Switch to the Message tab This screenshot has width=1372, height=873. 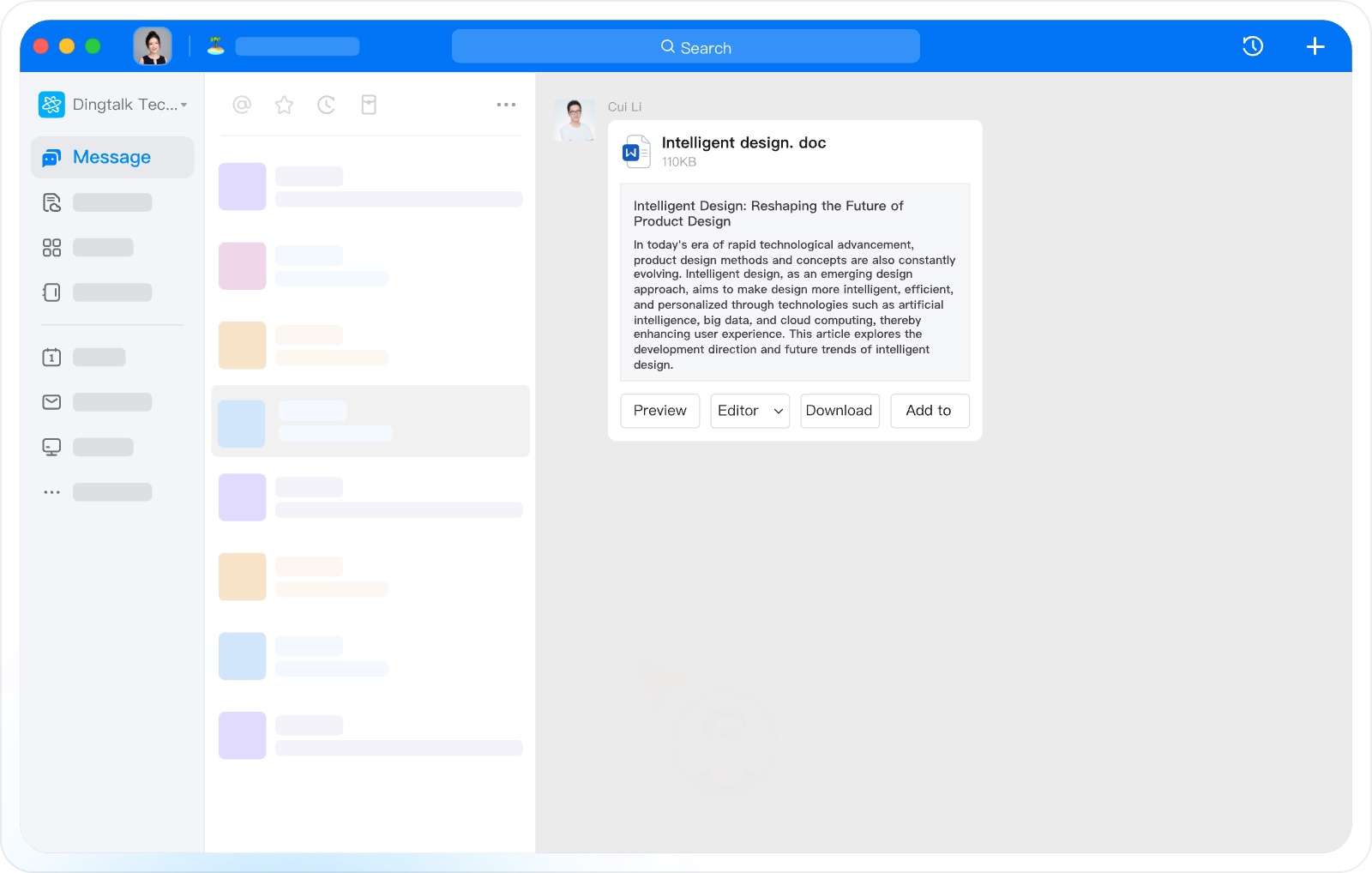coord(112,158)
